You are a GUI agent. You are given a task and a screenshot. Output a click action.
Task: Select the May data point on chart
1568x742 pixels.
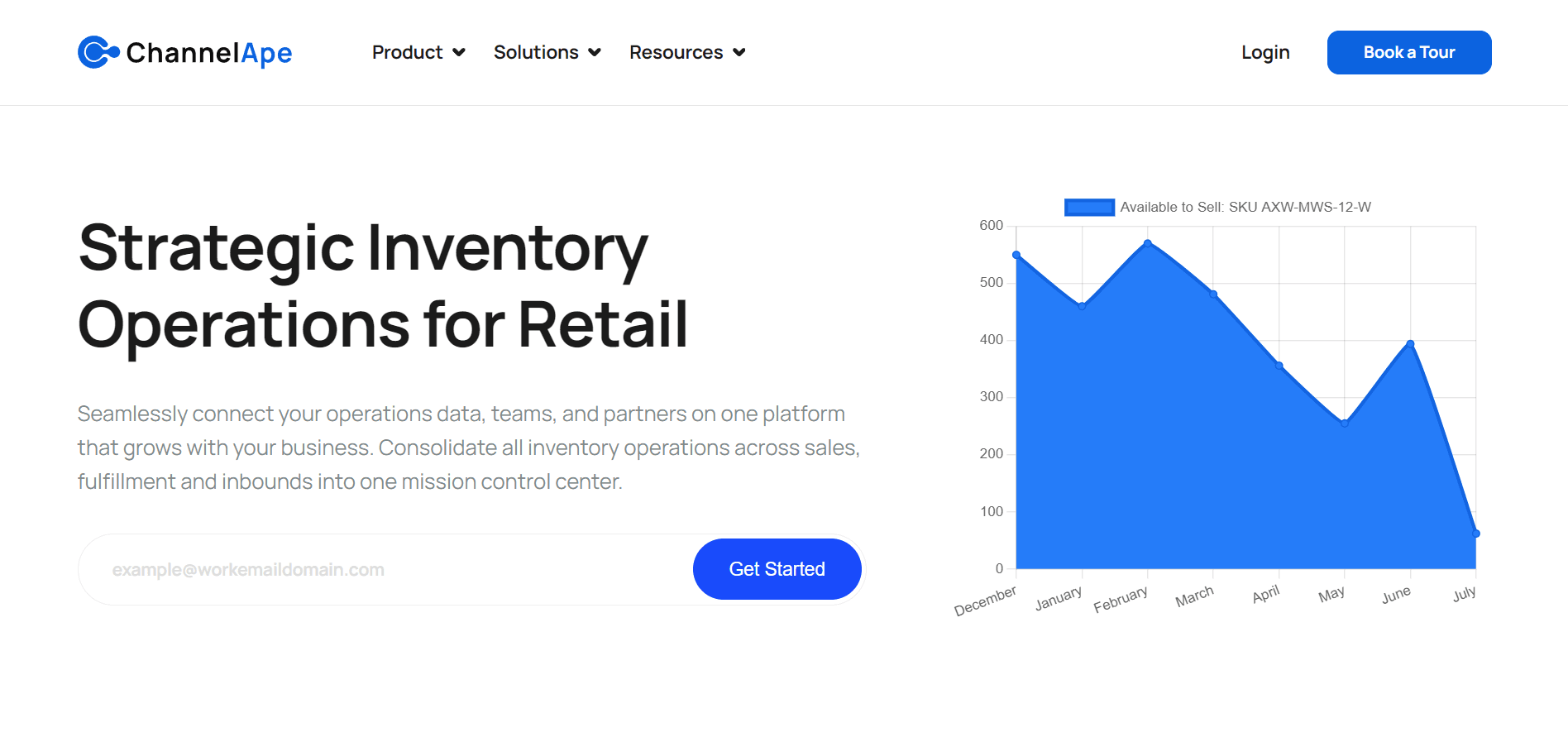coord(1345,423)
